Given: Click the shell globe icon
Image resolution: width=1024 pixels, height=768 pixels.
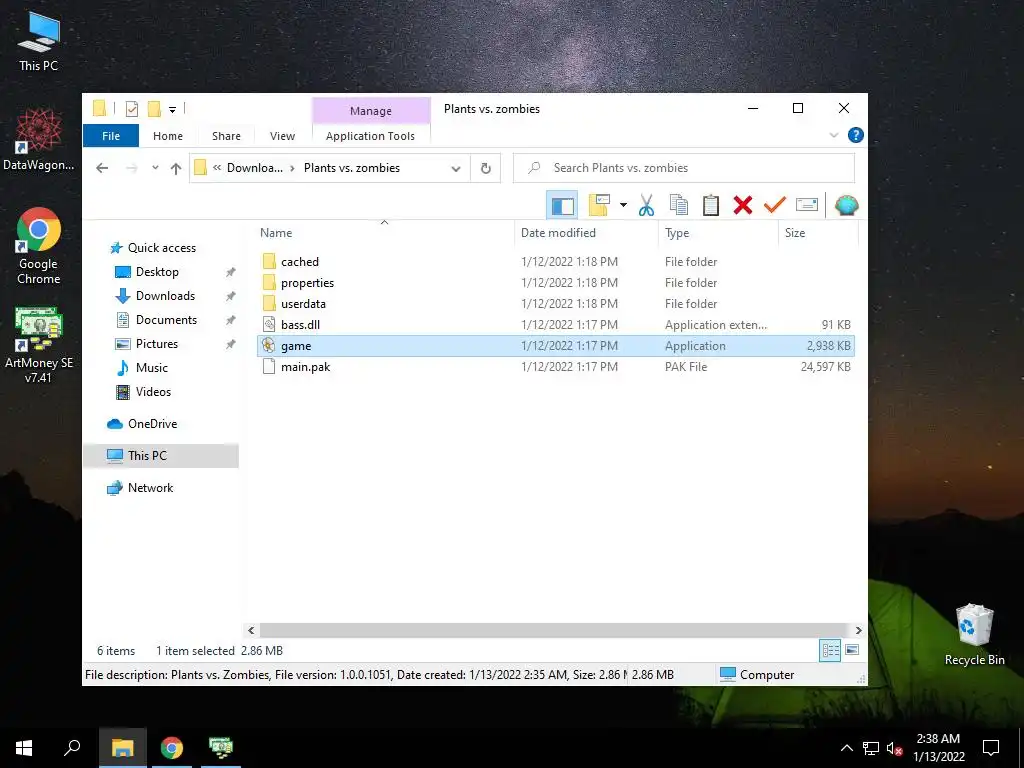Looking at the screenshot, I should tap(846, 206).
